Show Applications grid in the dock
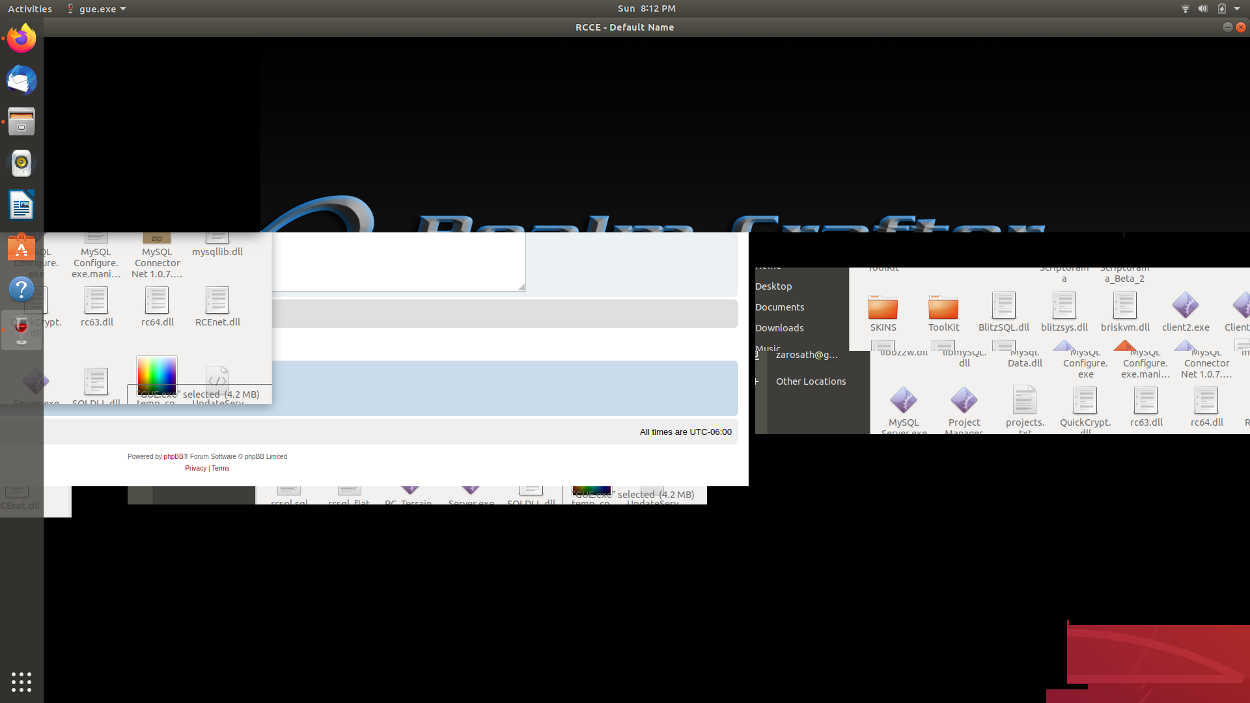The image size is (1250, 703). pos(21,682)
